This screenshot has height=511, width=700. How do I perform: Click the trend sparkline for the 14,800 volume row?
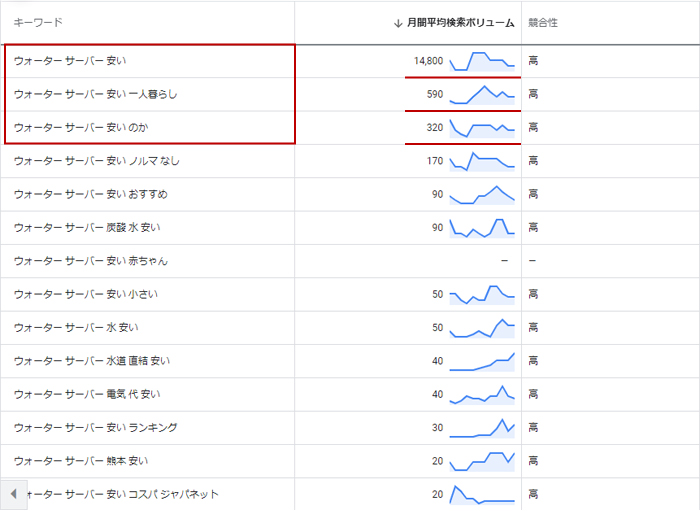point(482,61)
